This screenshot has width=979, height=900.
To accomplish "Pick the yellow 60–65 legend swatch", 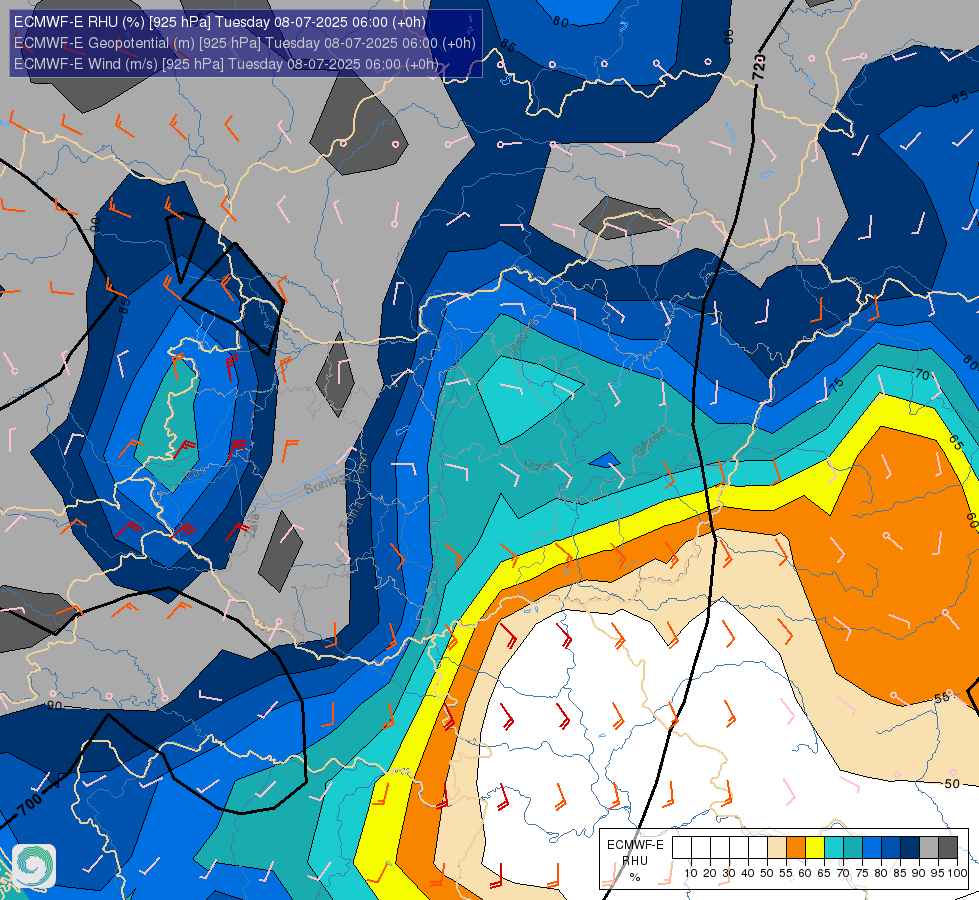I will point(815,848).
